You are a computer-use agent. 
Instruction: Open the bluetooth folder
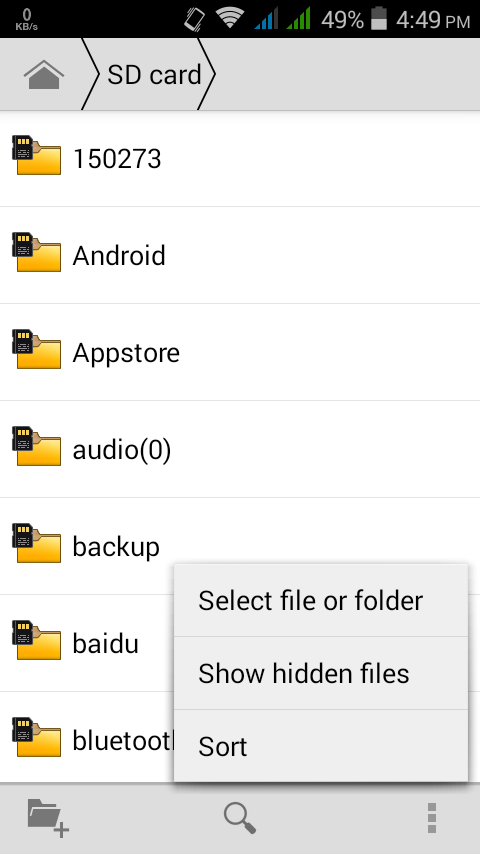click(87, 736)
